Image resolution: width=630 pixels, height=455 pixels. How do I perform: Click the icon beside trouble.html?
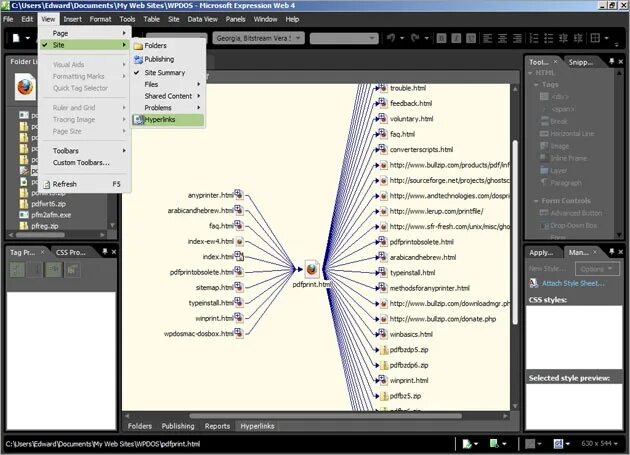(x=382, y=88)
